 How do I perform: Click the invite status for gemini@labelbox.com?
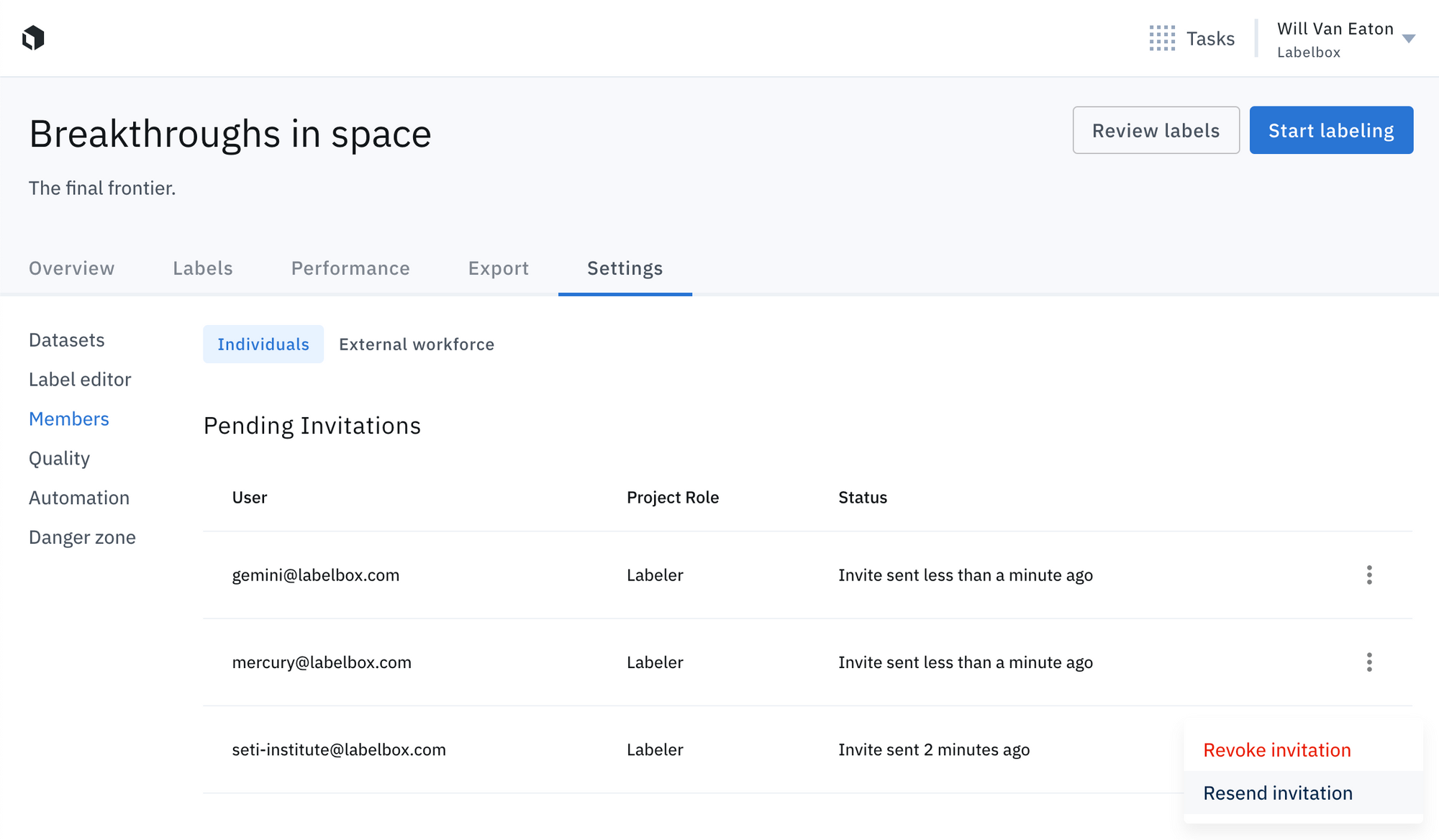tap(966, 575)
